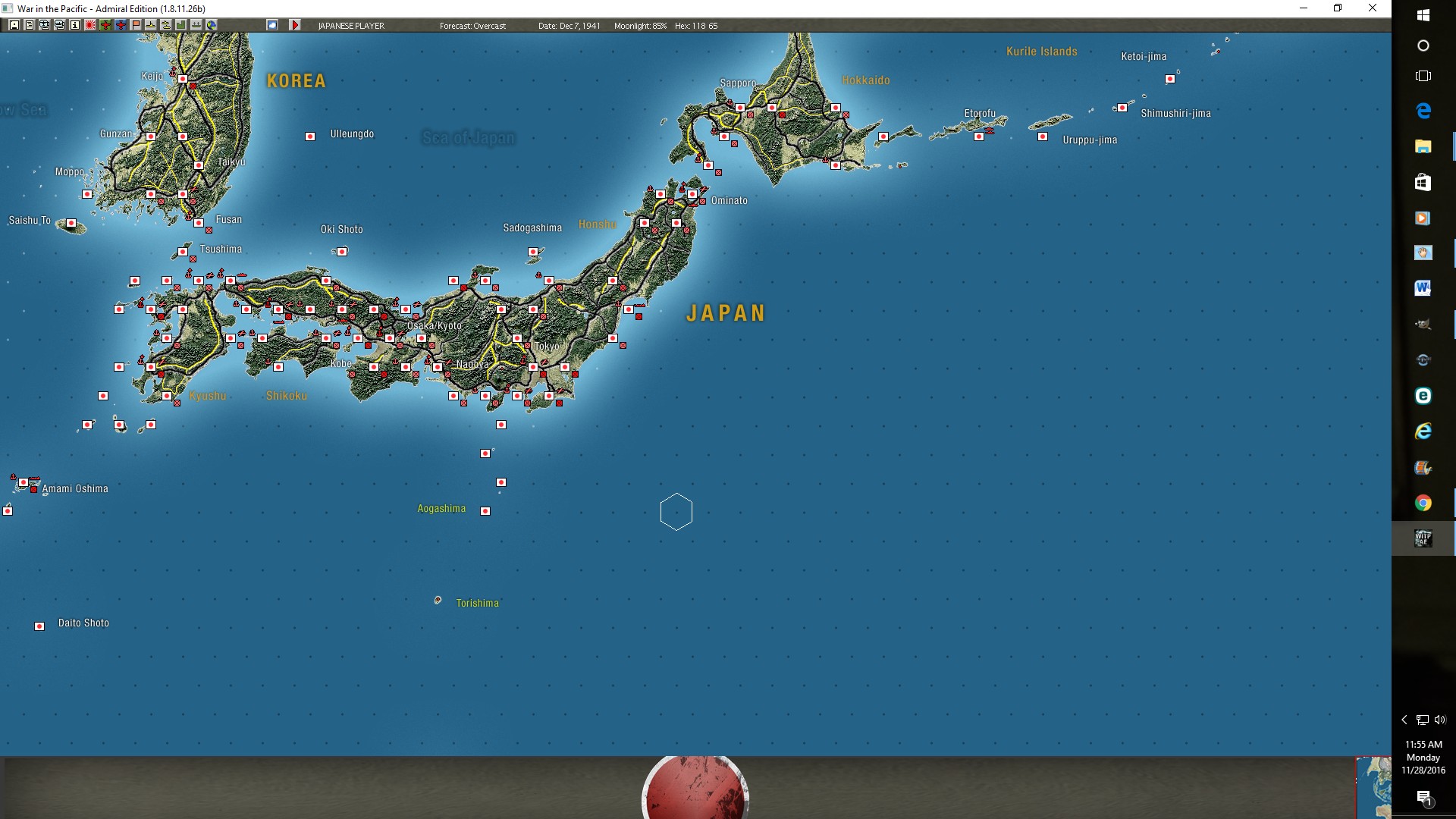Open the document list toolbar icon
1456x819 pixels.
[30, 25]
